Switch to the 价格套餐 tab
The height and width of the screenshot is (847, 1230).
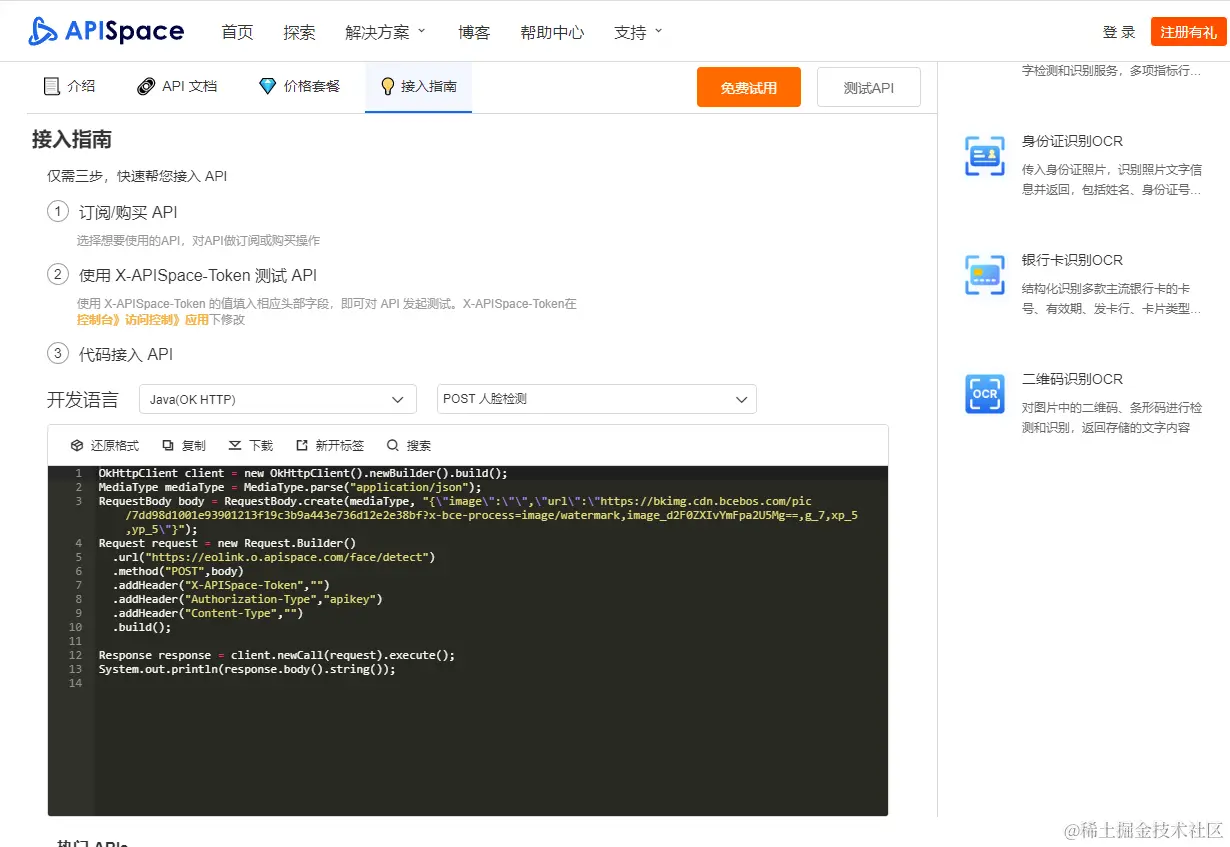[x=299, y=86]
